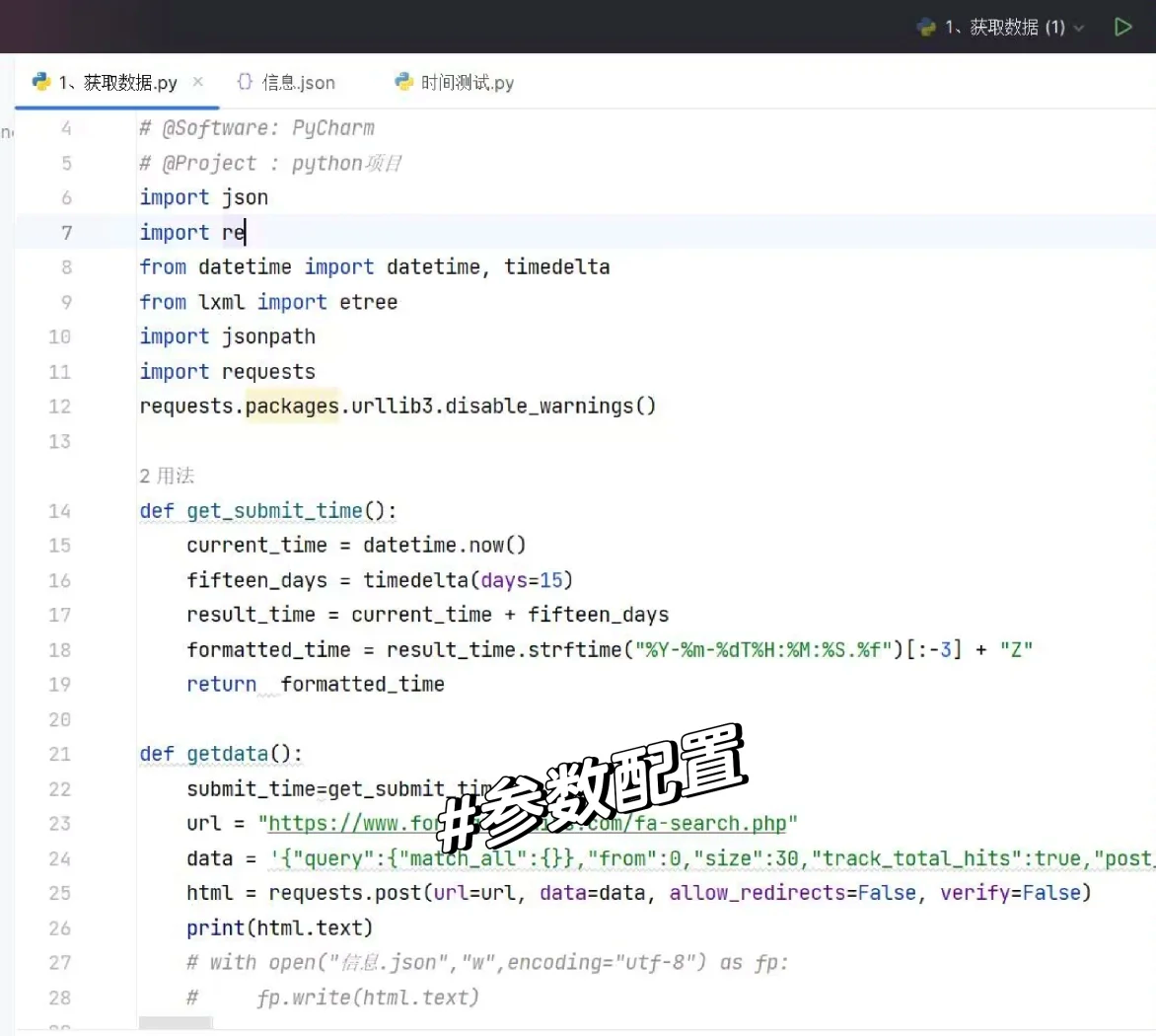Switch to the 1、获取数据.py tab

pos(117,82)
